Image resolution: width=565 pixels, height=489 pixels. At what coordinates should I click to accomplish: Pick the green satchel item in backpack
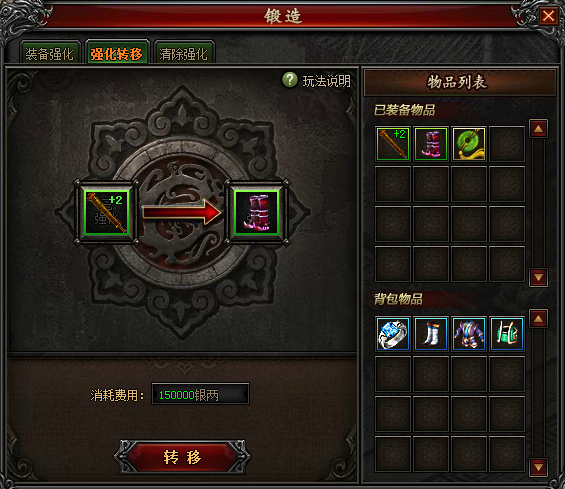tap(507, 334)
